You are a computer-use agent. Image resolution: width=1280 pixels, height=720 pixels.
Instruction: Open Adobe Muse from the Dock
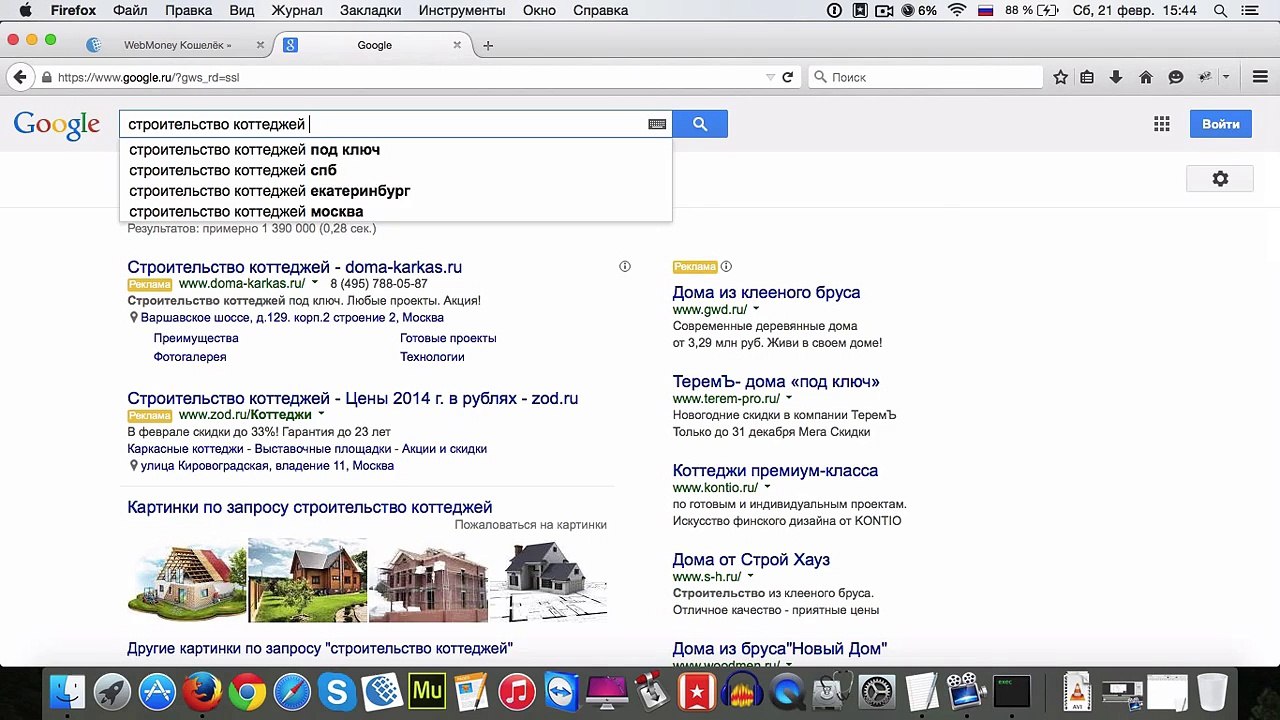[x=427, y=691]
